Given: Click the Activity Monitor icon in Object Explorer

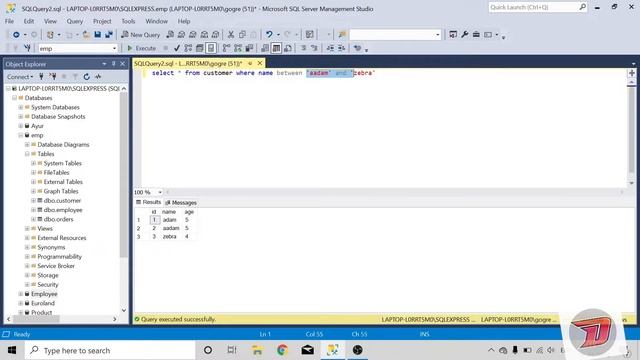Looking at the screenshot, I should [x=98, y=77].
